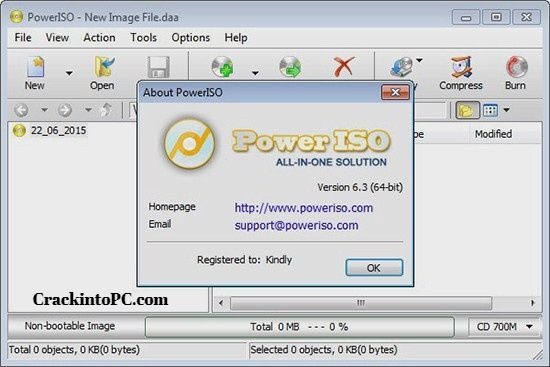Click the Total 0 objects status text
Viewport: 550px width, 367px height.
(x=74, y=350)
